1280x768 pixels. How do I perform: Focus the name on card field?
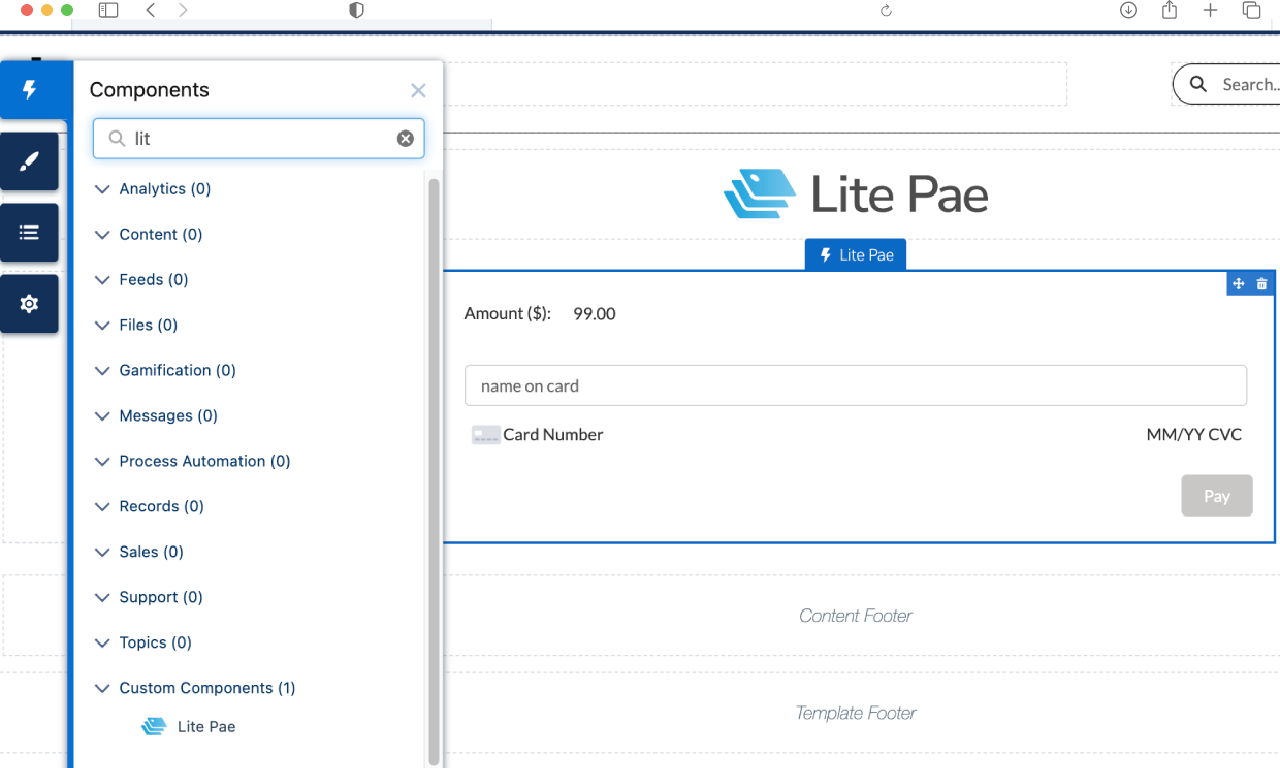(x=855, y=386)
